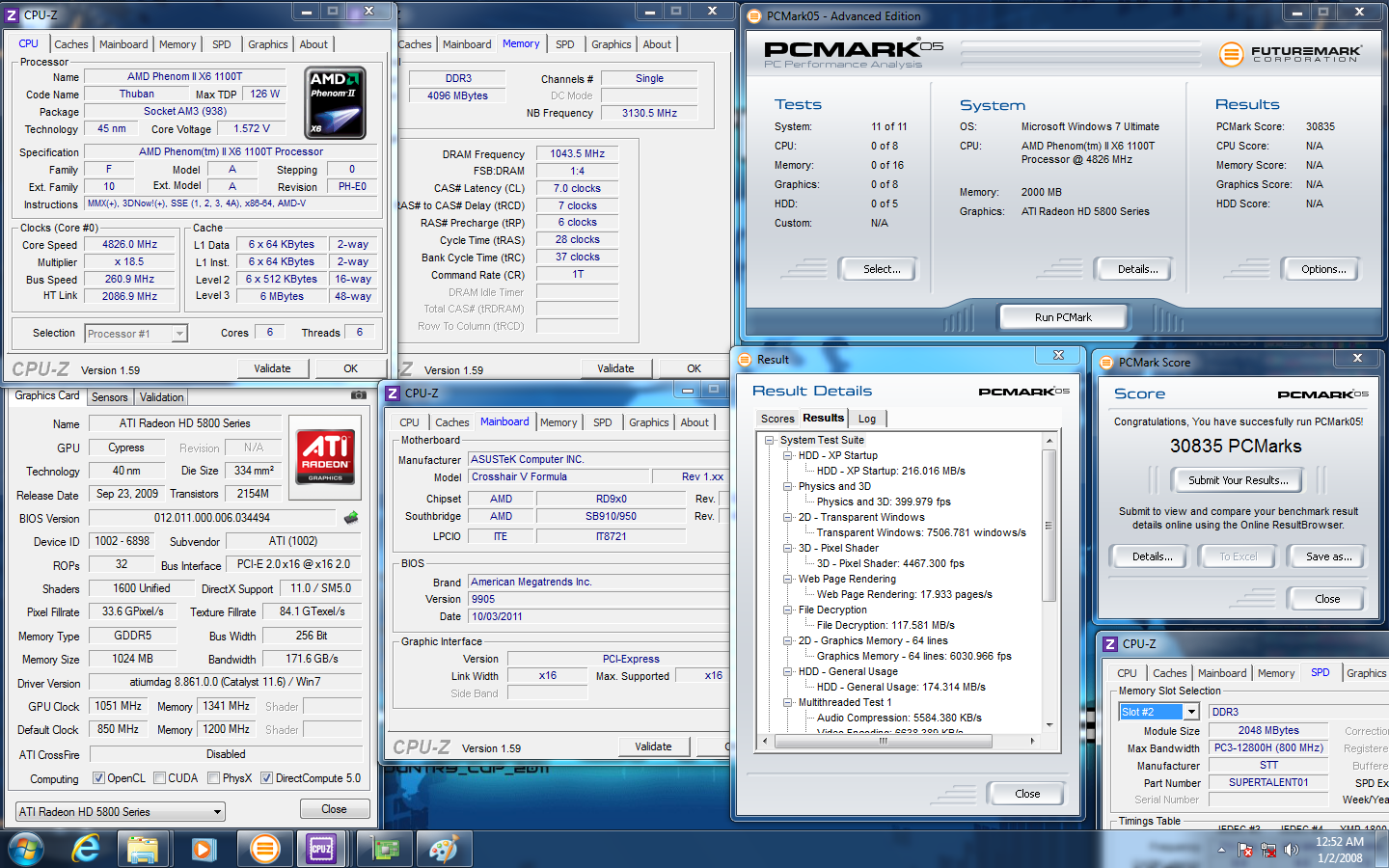Toggle the OpenCL checkbox

(x=98, y=778)
